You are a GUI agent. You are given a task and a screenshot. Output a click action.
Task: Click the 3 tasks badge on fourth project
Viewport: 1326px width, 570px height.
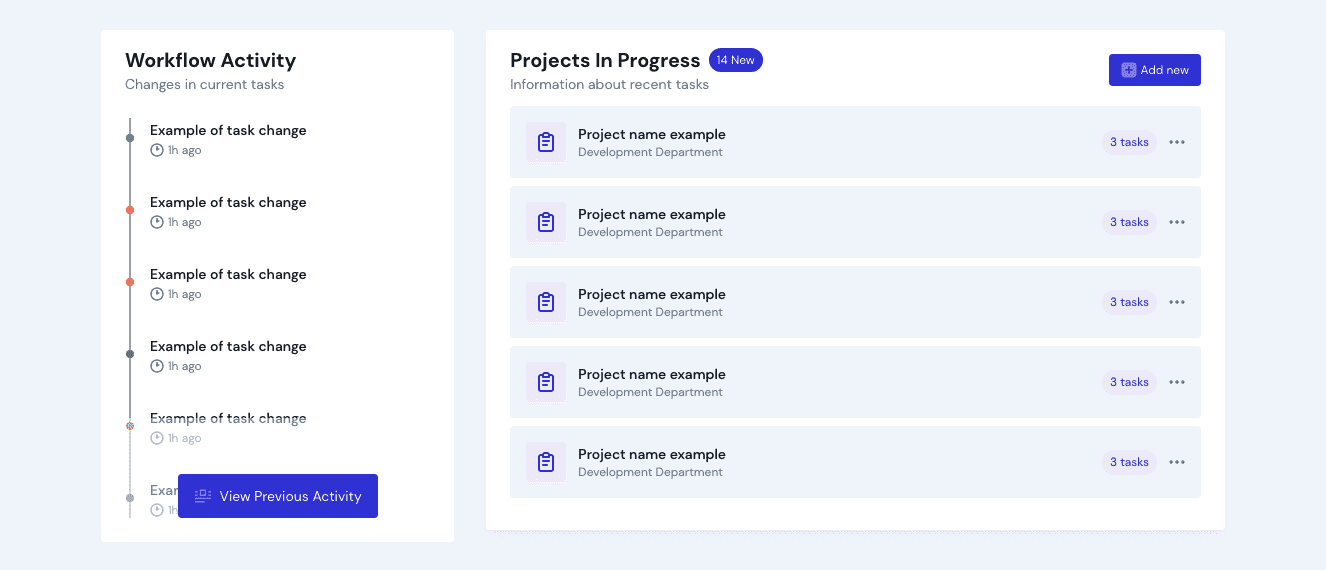[x=1129, y=382]
